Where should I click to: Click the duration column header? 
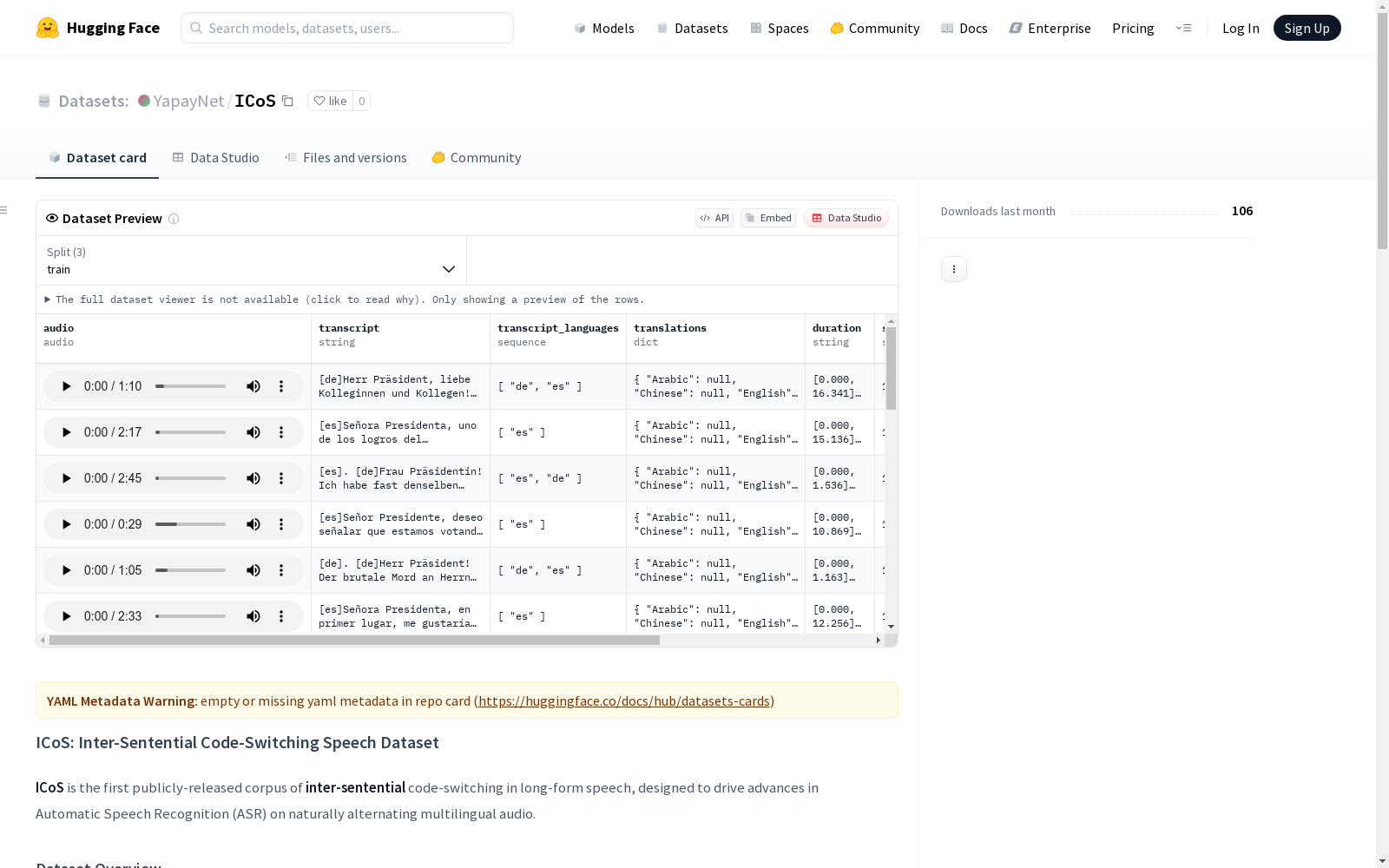pos(839,339)
